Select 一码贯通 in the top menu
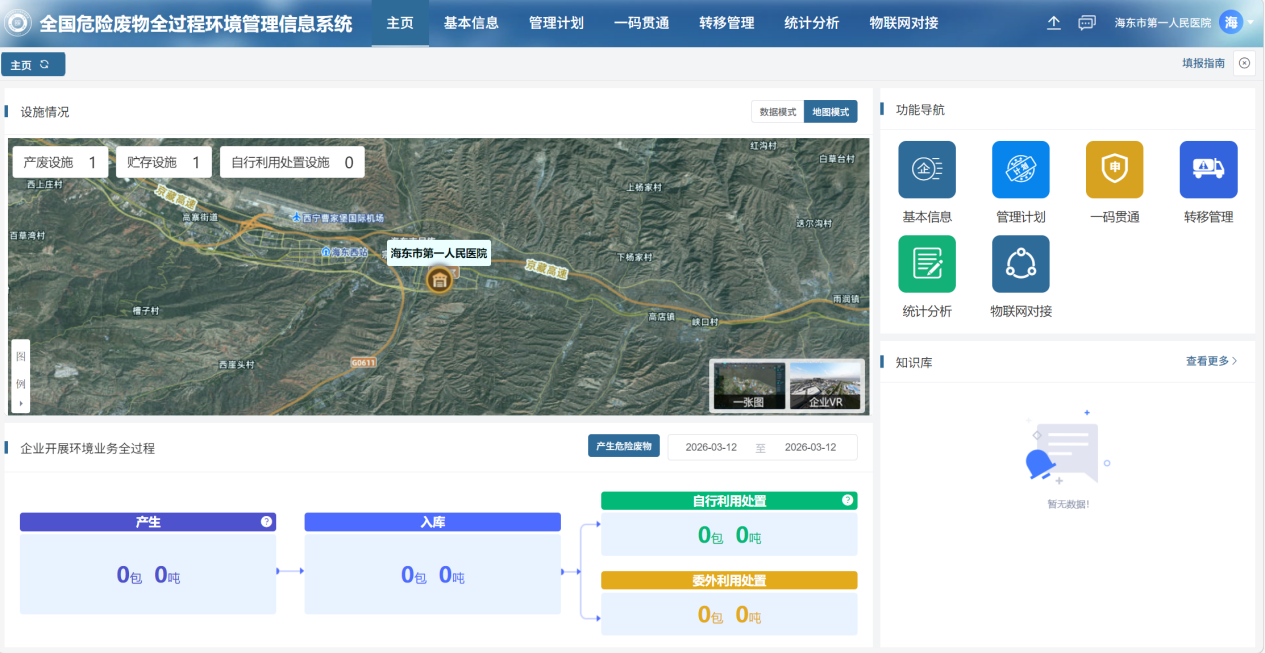 [x=642, y=23]
